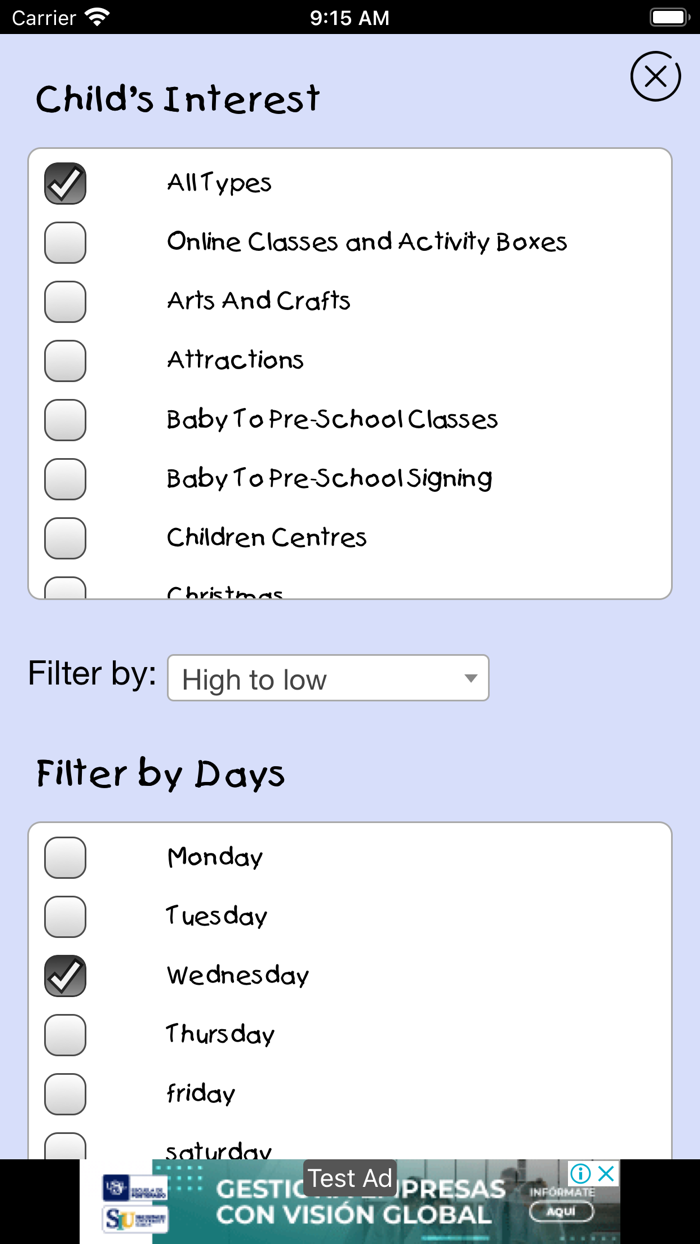Select Thursday in the days list
Screen dimensions: 700x1244
pyautogui.click(x=64, y=1034)
